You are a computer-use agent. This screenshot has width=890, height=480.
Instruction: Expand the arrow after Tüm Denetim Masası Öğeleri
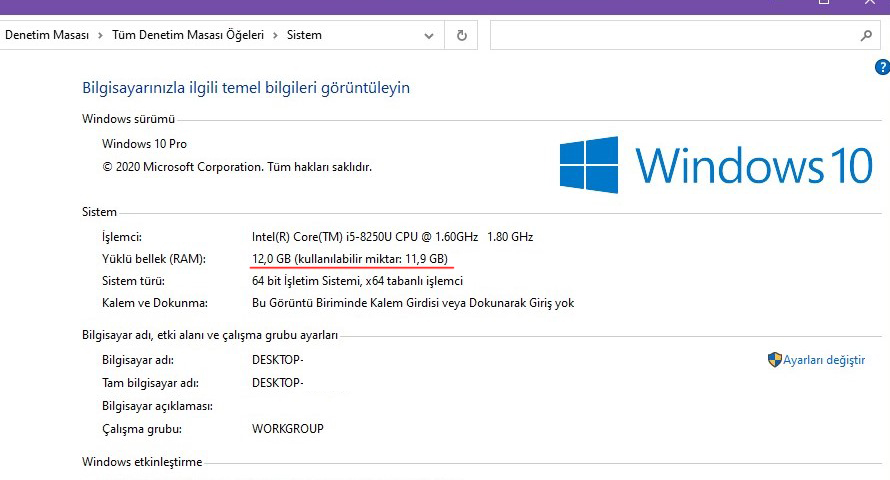274,35
